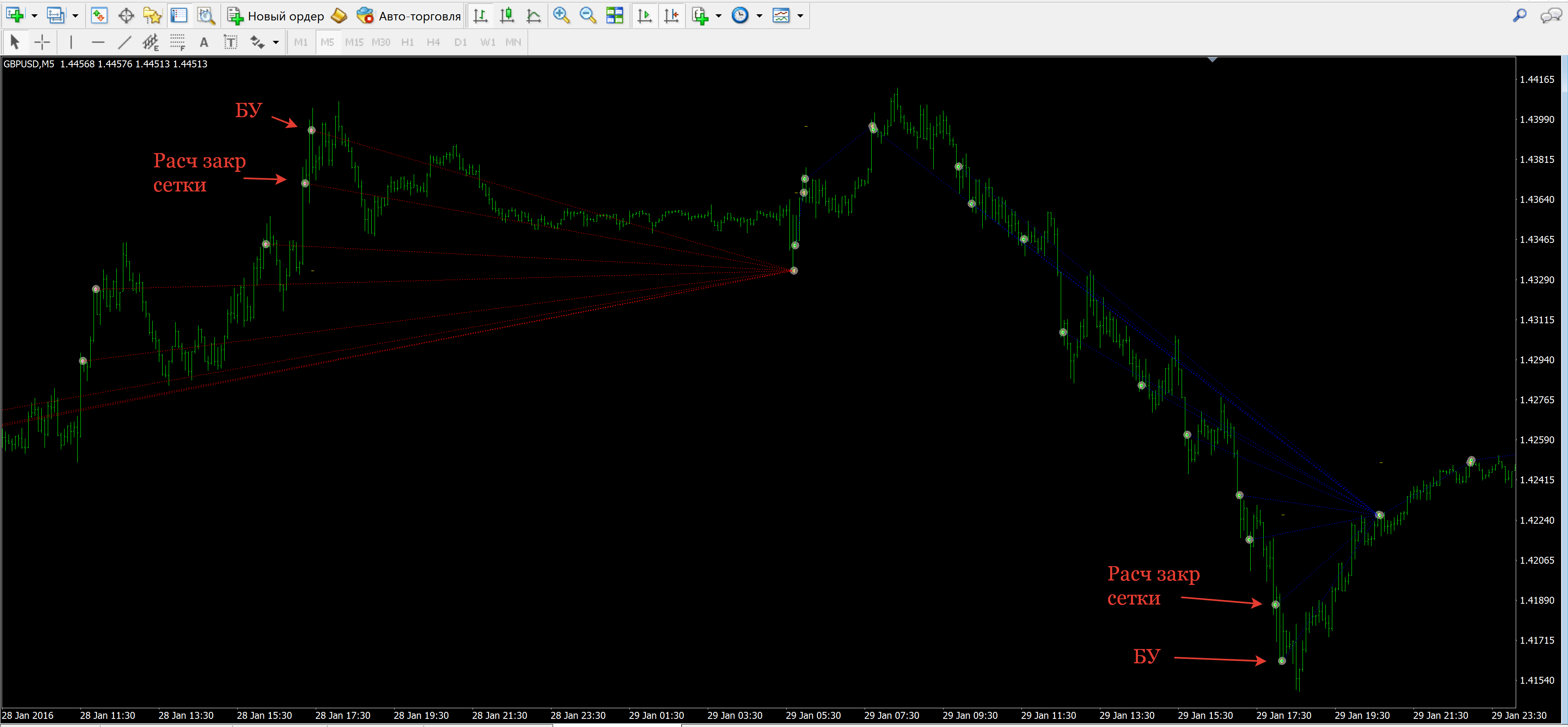Click the Periods clock icon
Viewport: 1568px width, 727px height.
point(740,16)
